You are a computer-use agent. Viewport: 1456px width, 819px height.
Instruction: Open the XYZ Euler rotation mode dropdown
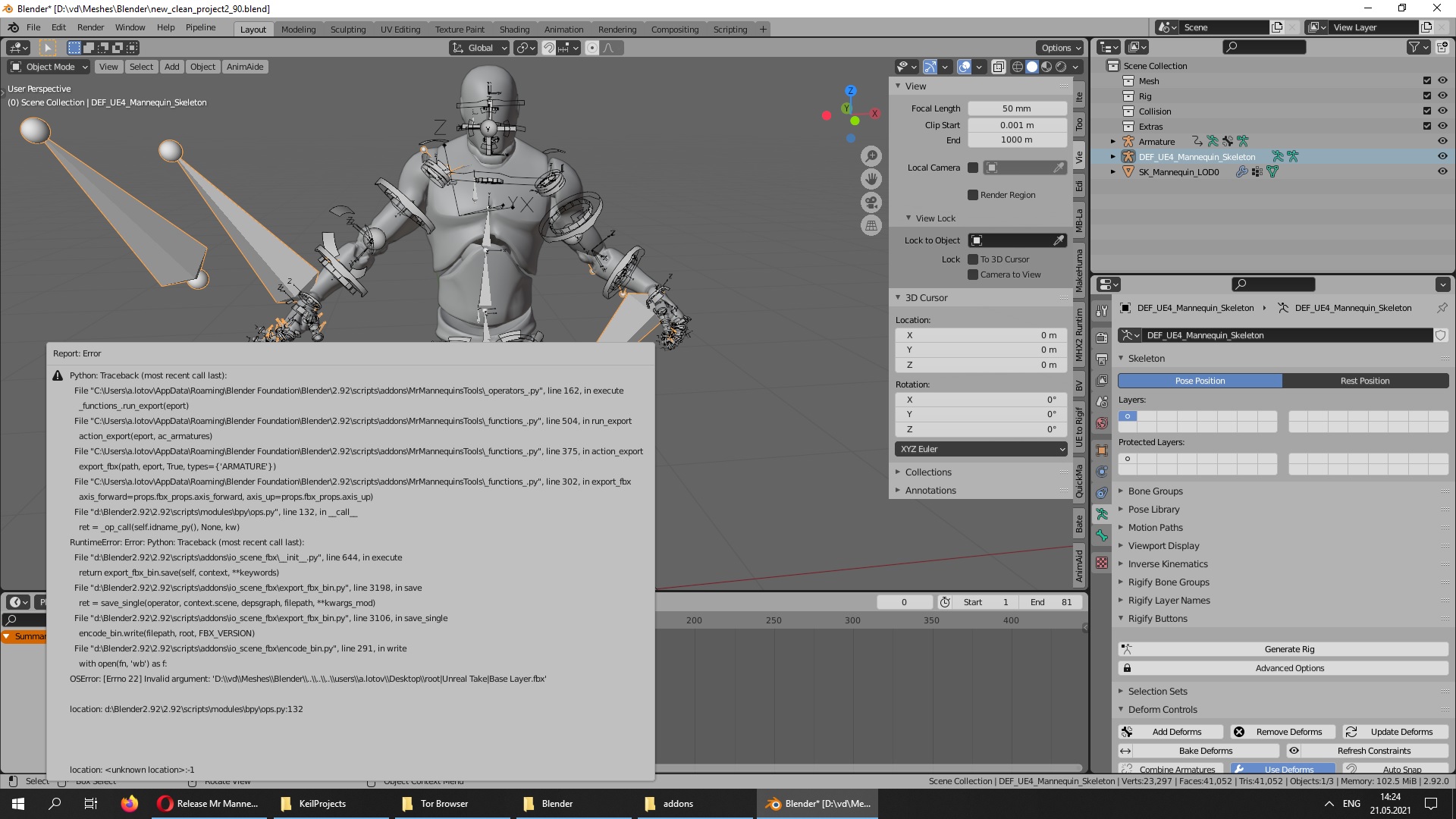[x=981, y=449]
